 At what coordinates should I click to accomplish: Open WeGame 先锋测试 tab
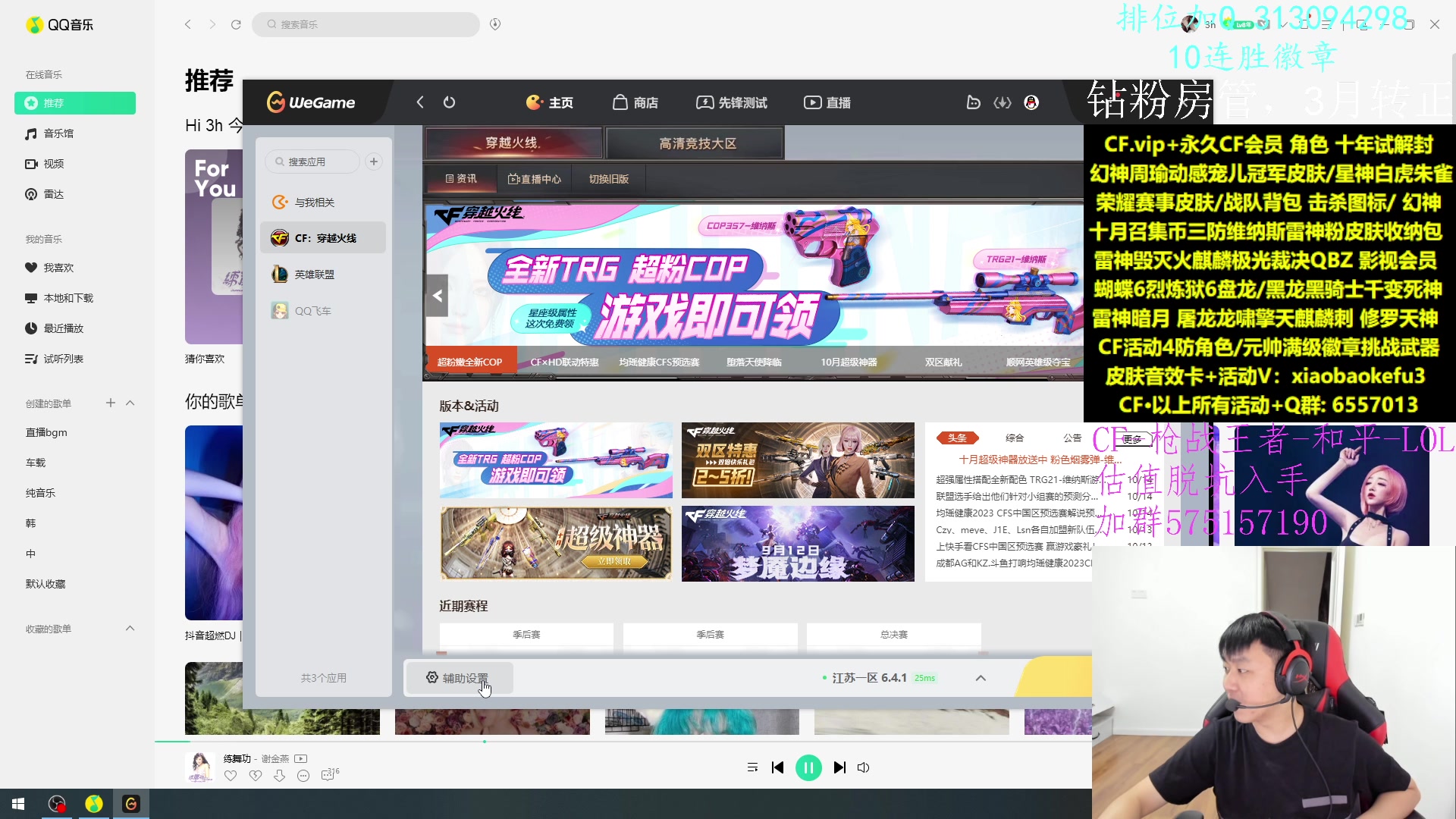click(732, 102)
